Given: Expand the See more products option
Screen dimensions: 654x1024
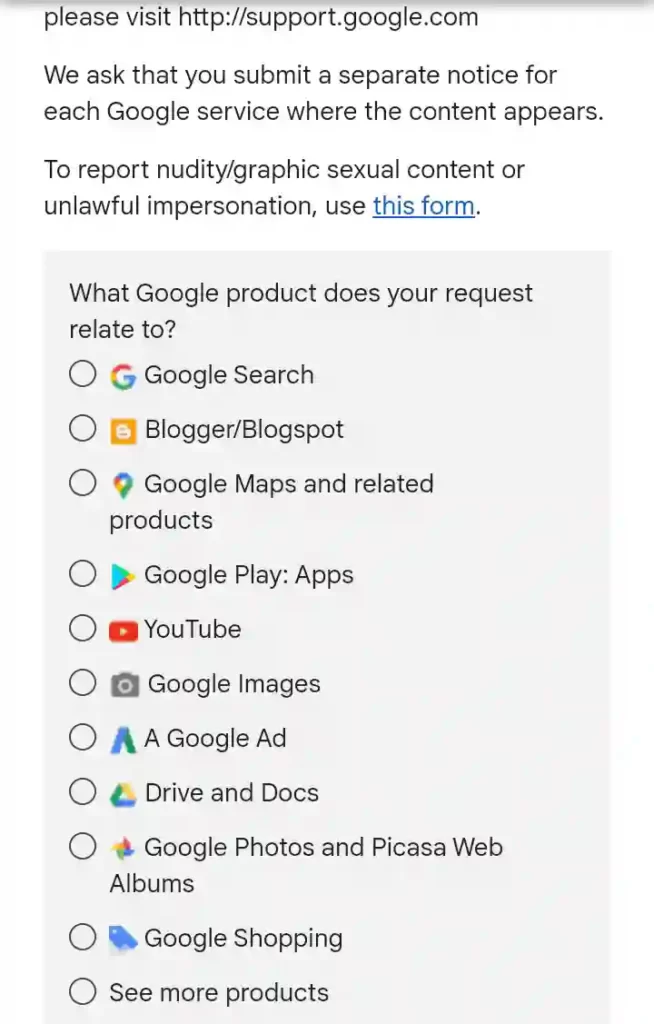Looking at the screenshot, I should pos(83,993).
